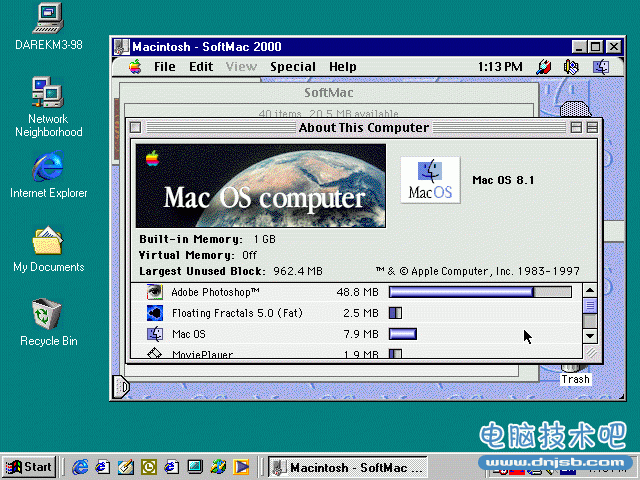Open the Help menu
The height and width of the screenshot is (480, 640).
click(343, 67)
